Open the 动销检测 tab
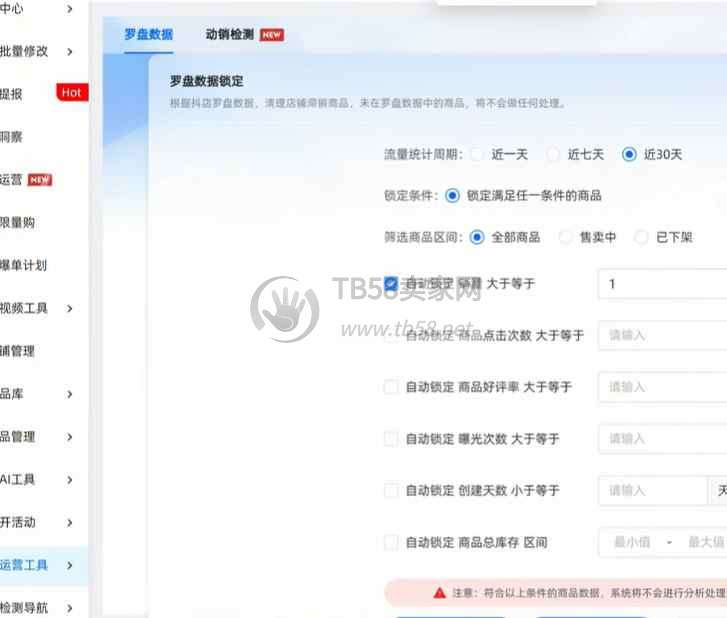The height and width of the screenshot is (618, 727). click(230, 34)
